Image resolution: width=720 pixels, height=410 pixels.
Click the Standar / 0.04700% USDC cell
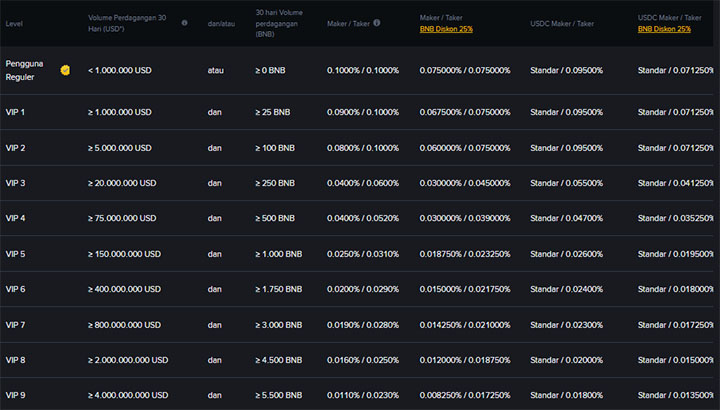click(566, 218)
